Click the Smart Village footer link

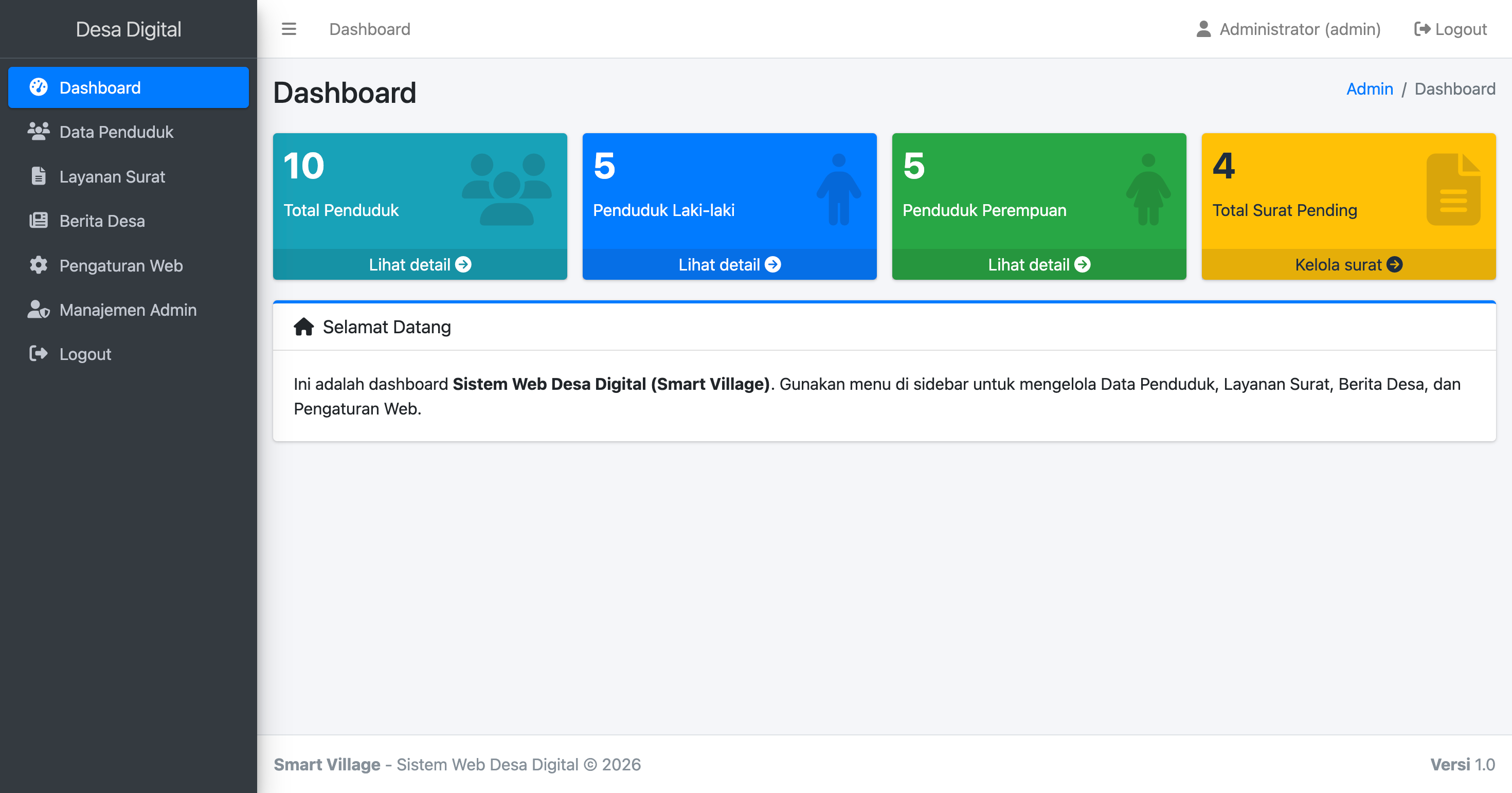pos(327,764)
